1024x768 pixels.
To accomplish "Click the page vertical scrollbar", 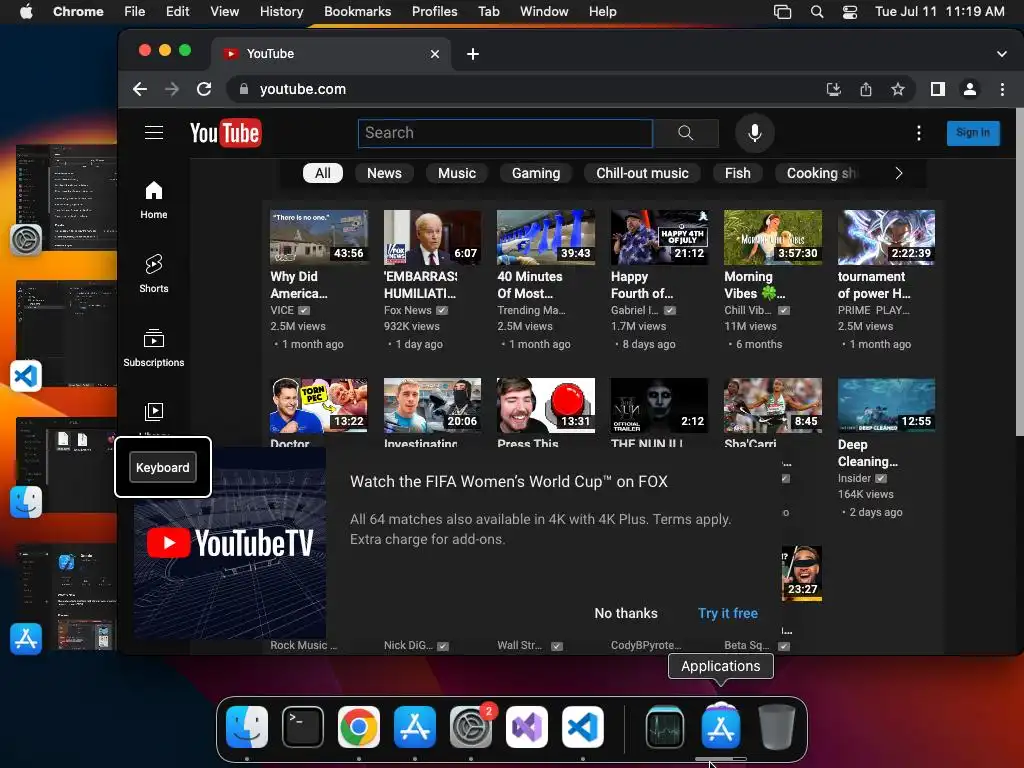I will coord(1019,274).
